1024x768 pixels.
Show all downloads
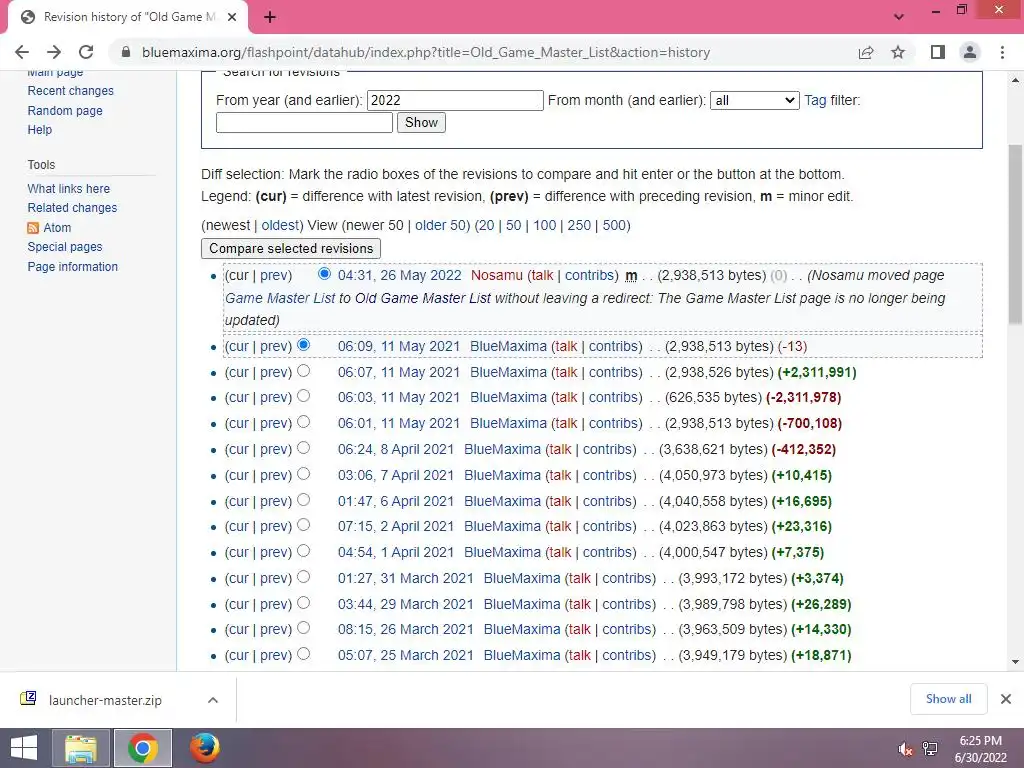tap(948, 699)
